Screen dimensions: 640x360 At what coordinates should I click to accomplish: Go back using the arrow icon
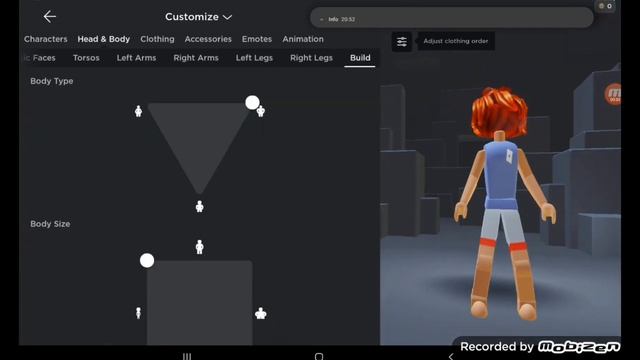(x=49, y=17)
